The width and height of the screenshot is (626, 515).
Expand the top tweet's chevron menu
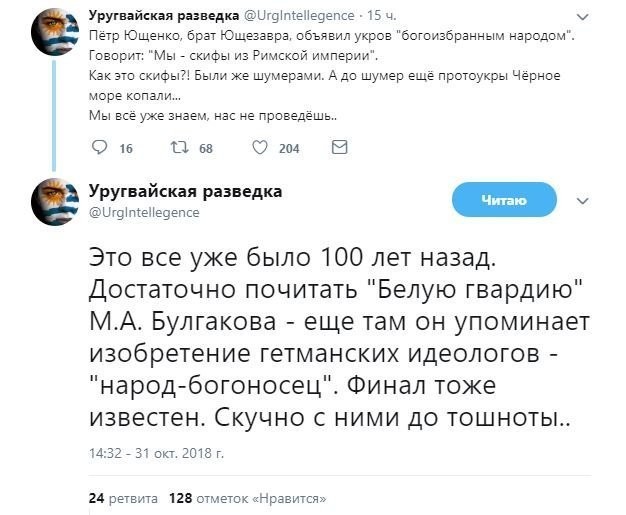(582, 15)
